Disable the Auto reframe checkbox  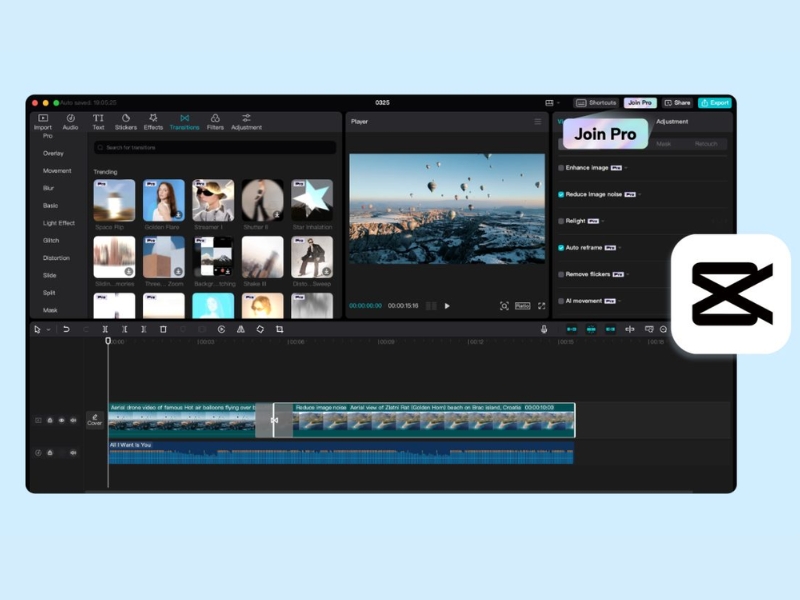561,247
